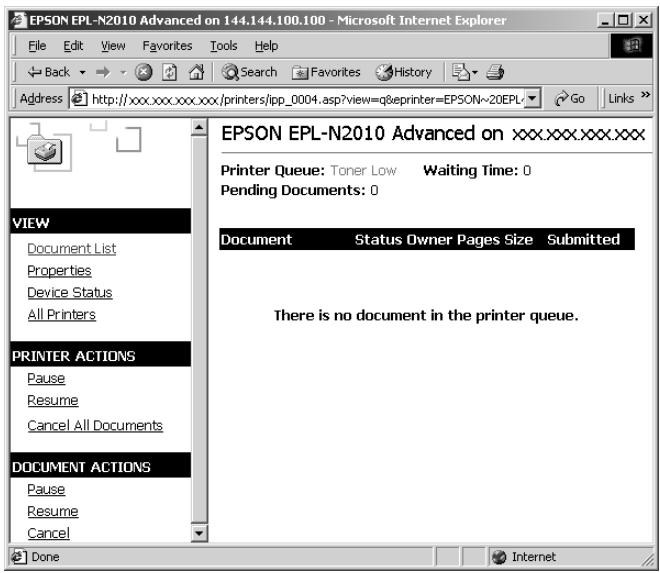
Task: Open the Edit menu
Action: tap(73, 45)
